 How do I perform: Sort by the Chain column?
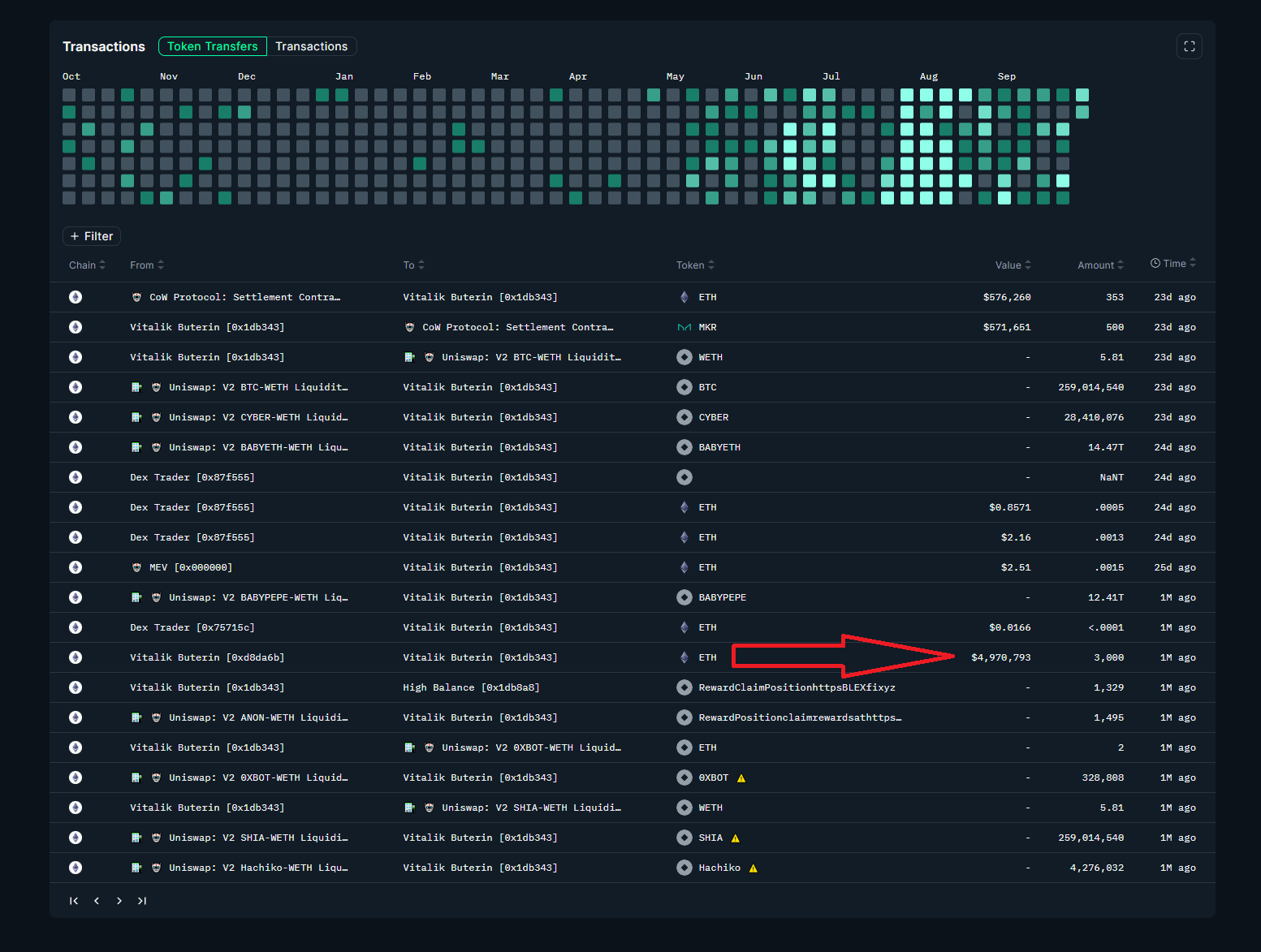(x=87, y=265)
